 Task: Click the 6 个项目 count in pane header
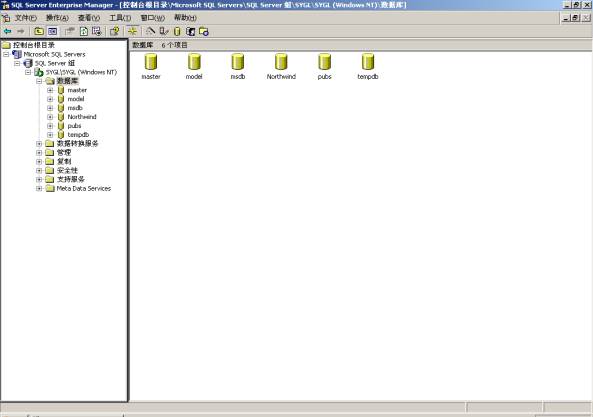pyautogui.click(x=174, y=45)
